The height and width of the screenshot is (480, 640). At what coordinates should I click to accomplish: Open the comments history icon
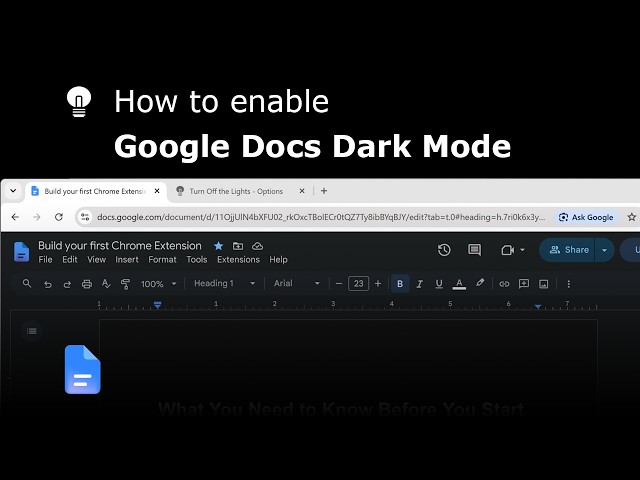tap(474, 250)
